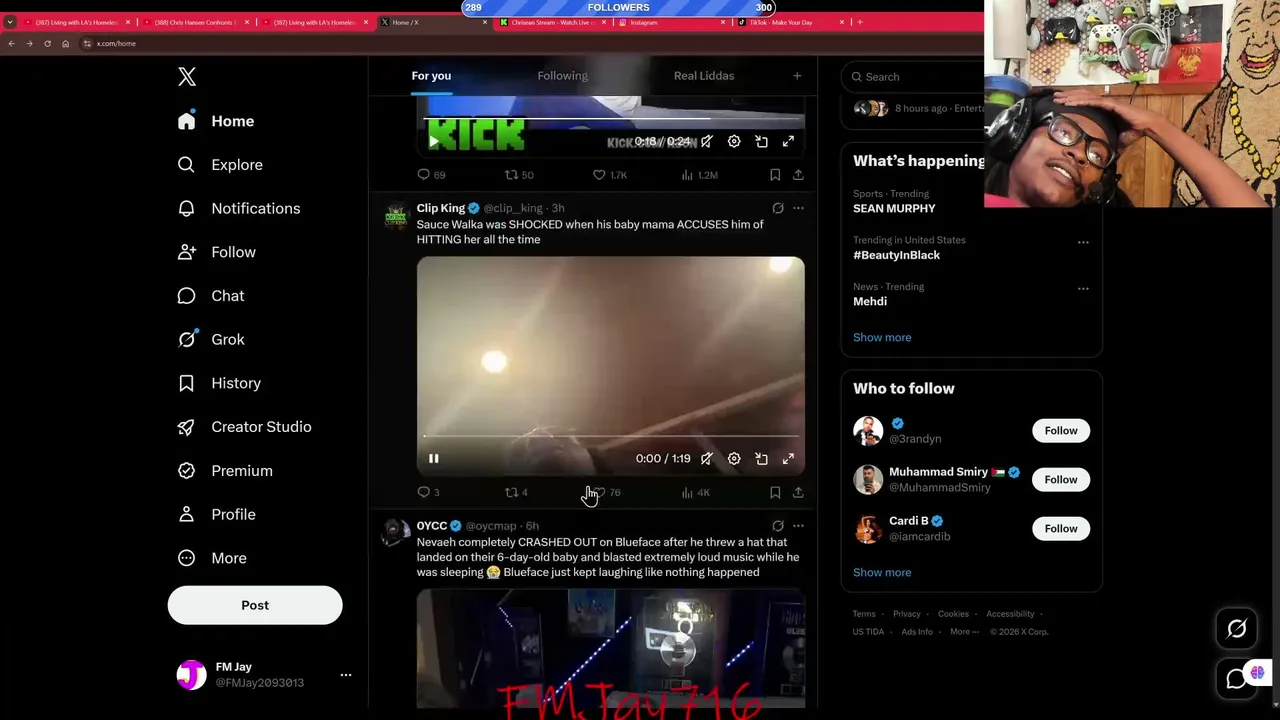Open options for #BeautyInBlack trend

point(1083,242)
